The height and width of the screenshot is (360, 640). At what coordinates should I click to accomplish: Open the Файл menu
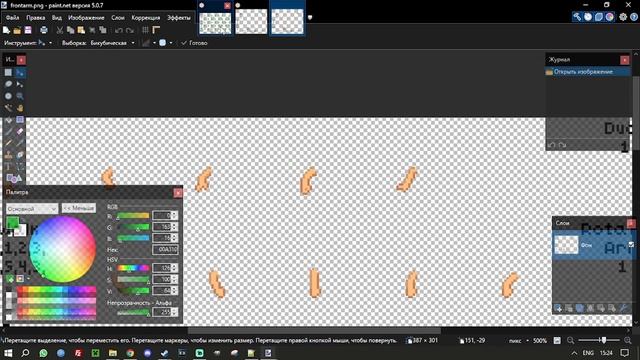coord(12,18)
